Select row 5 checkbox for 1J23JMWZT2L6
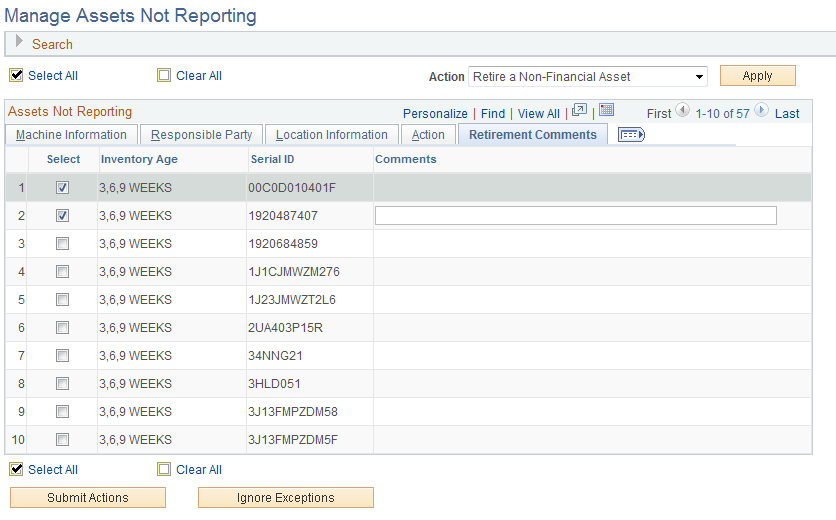836x520 pixels. [62, 300]
